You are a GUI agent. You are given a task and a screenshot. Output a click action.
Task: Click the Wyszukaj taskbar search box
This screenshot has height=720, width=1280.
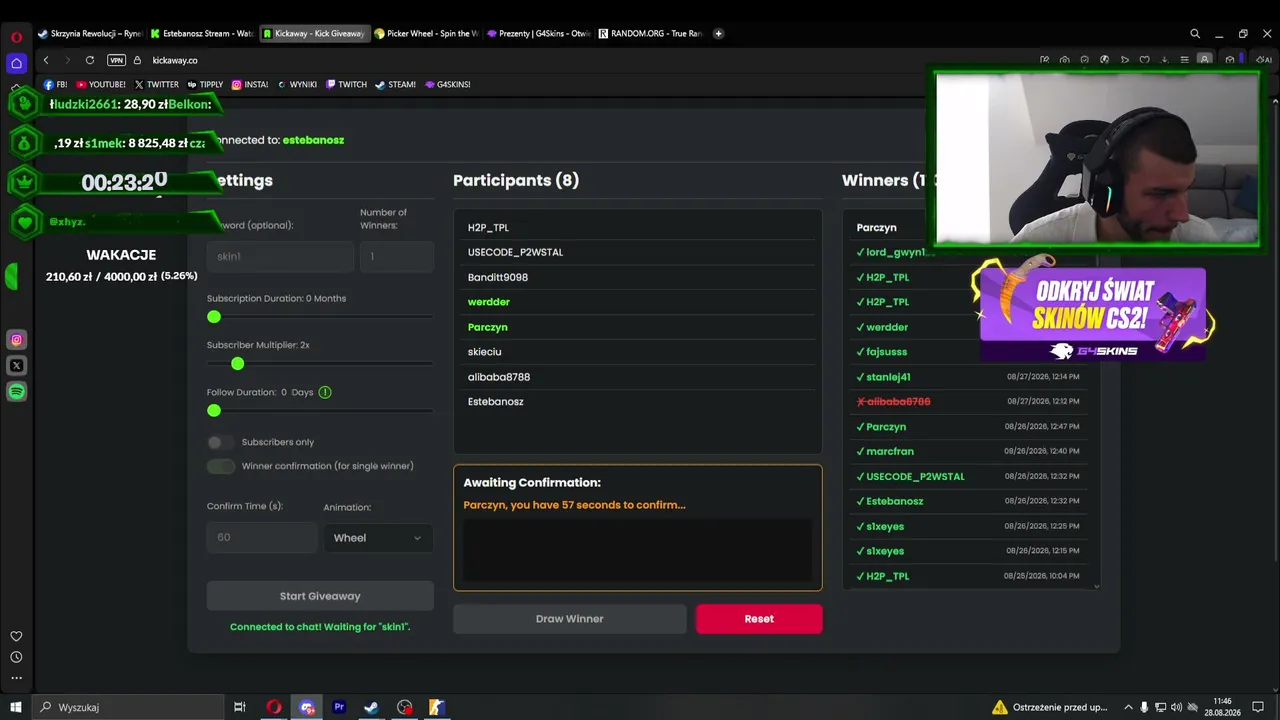click(x=128, y=707)
